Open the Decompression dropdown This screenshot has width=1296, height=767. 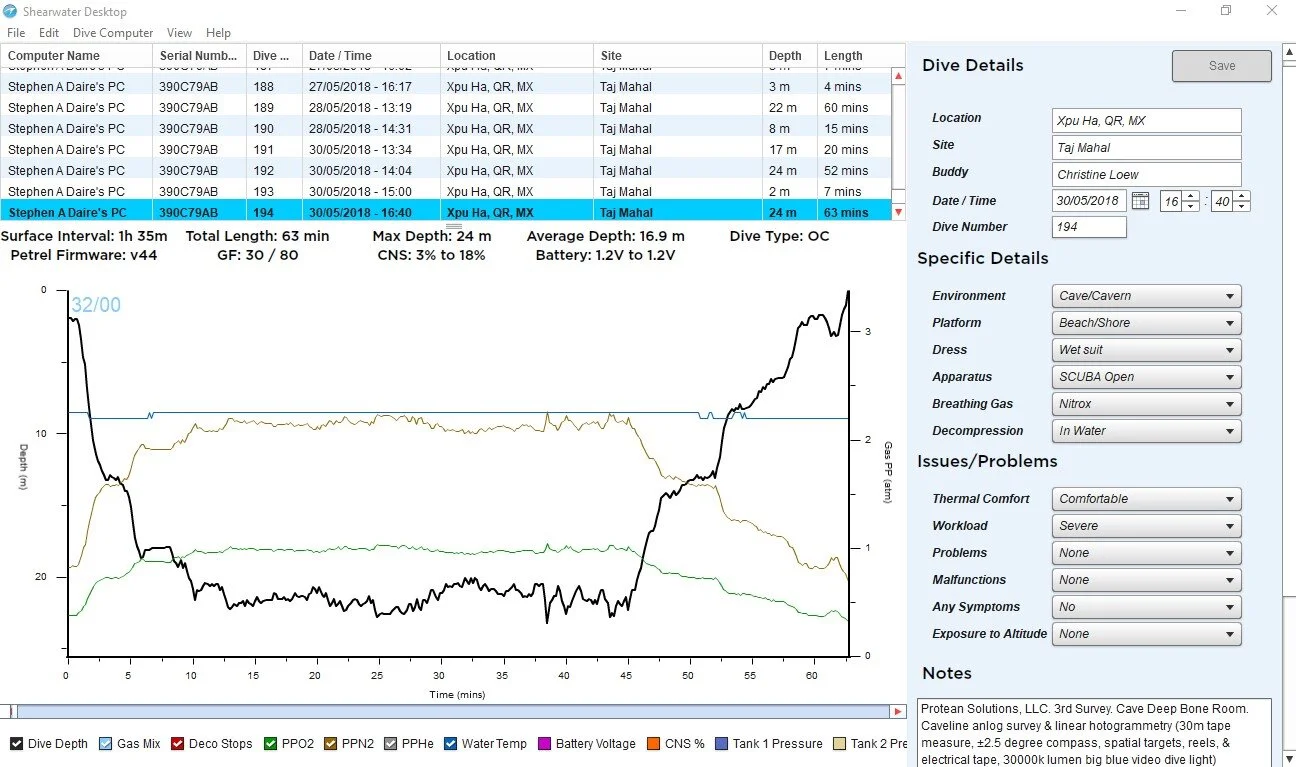[x=1146, y=431]
